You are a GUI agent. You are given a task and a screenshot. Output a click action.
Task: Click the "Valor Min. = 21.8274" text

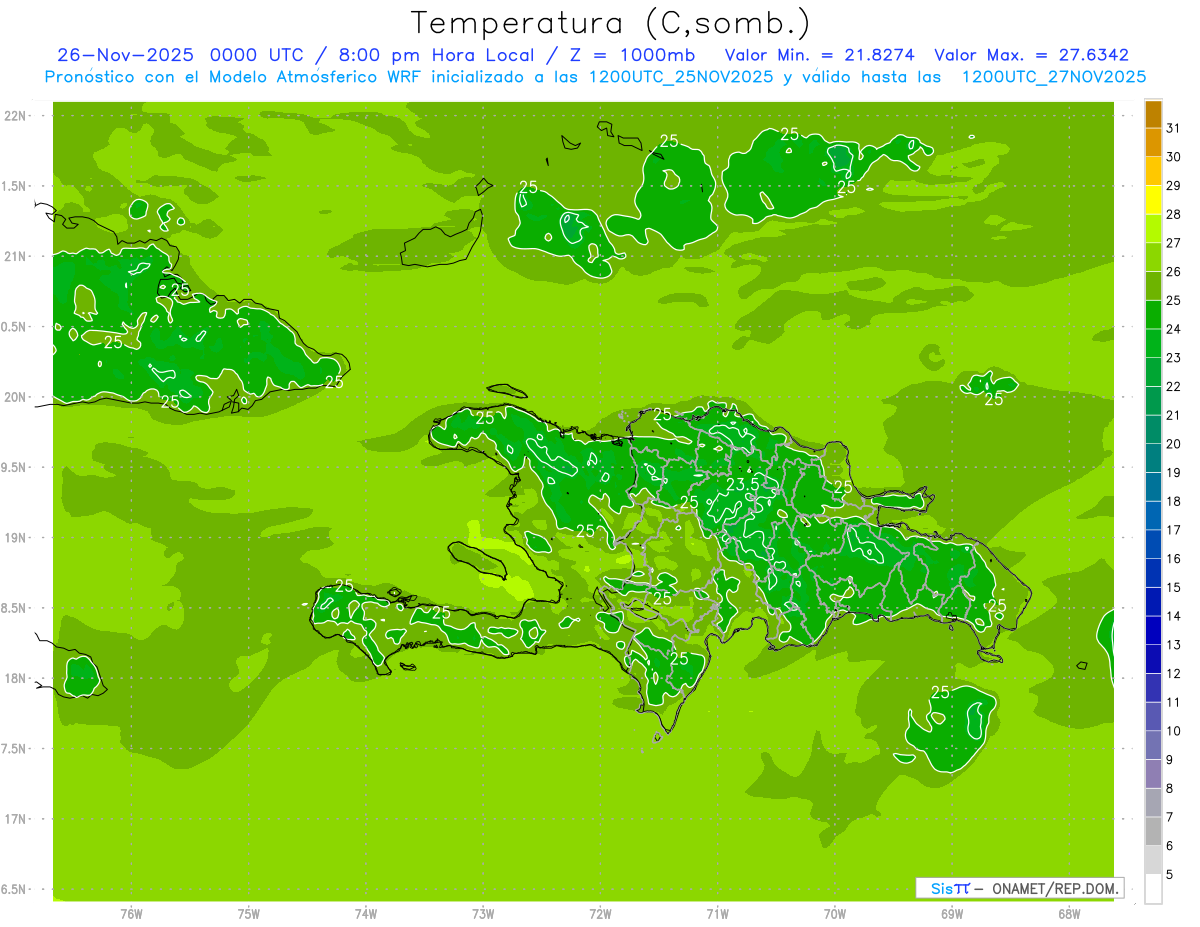tap(819, 55)
